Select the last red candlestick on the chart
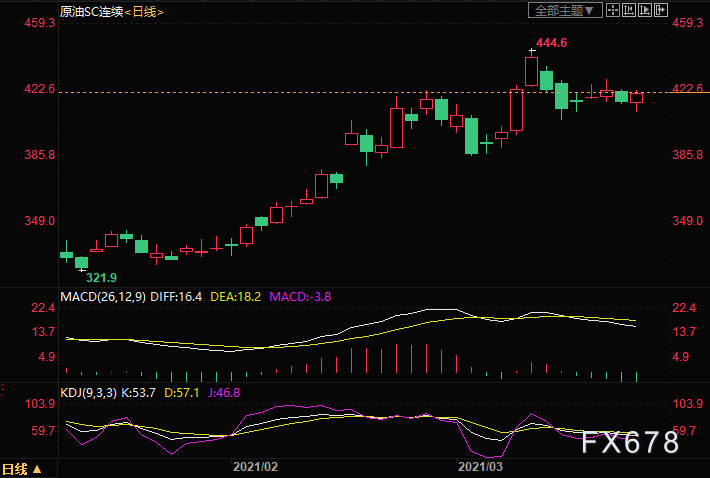Image resolution: width=710 pixels, height=478 pixels. point(637,99)
